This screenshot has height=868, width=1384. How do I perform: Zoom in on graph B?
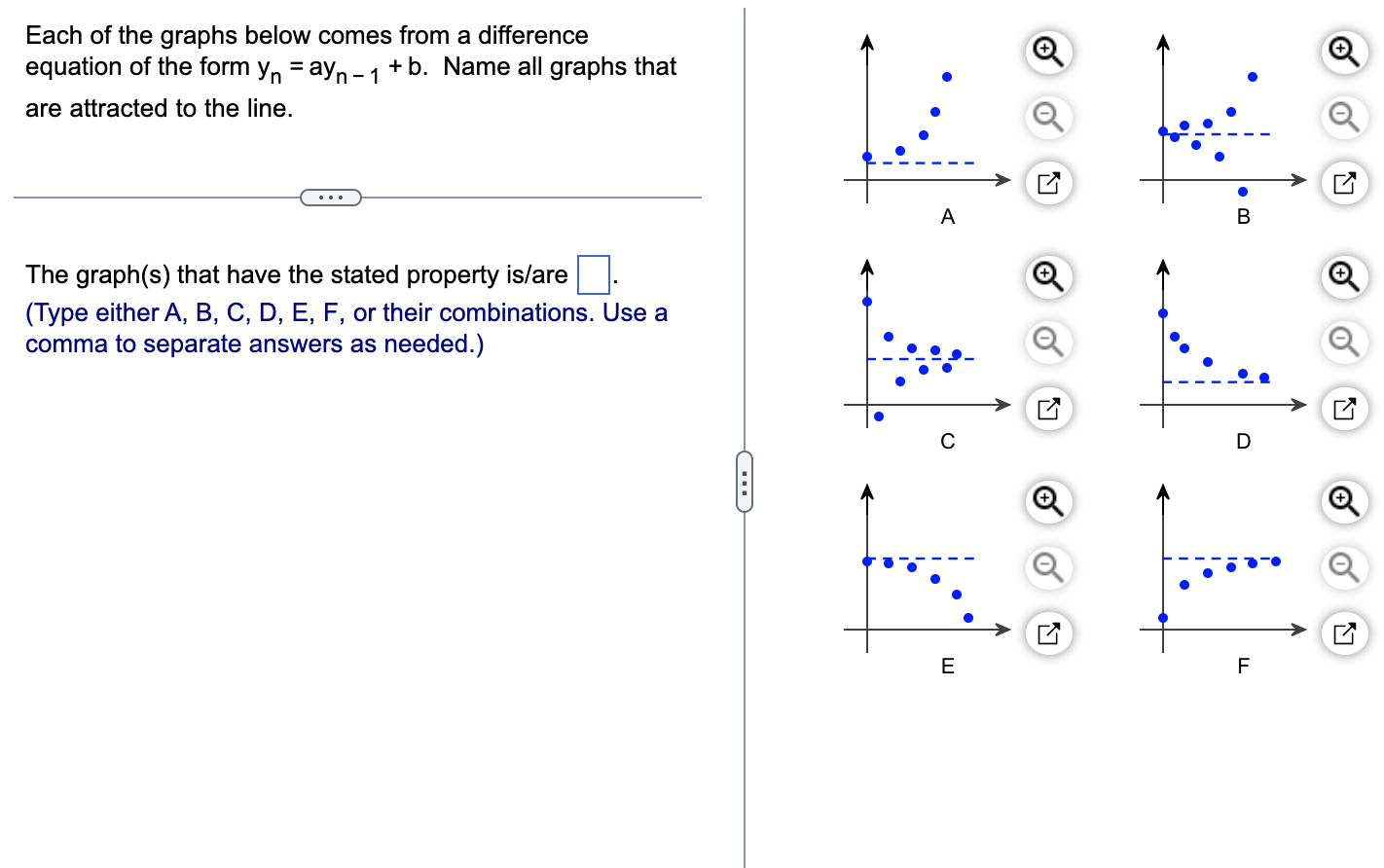point(1344,54)
